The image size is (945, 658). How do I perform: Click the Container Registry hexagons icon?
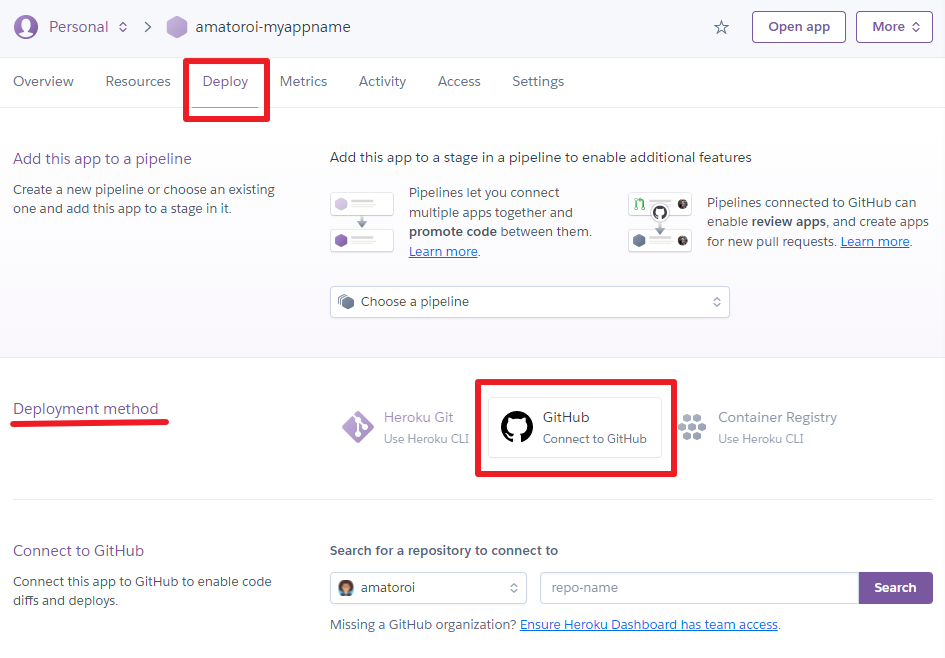click(x=692, y=427)
